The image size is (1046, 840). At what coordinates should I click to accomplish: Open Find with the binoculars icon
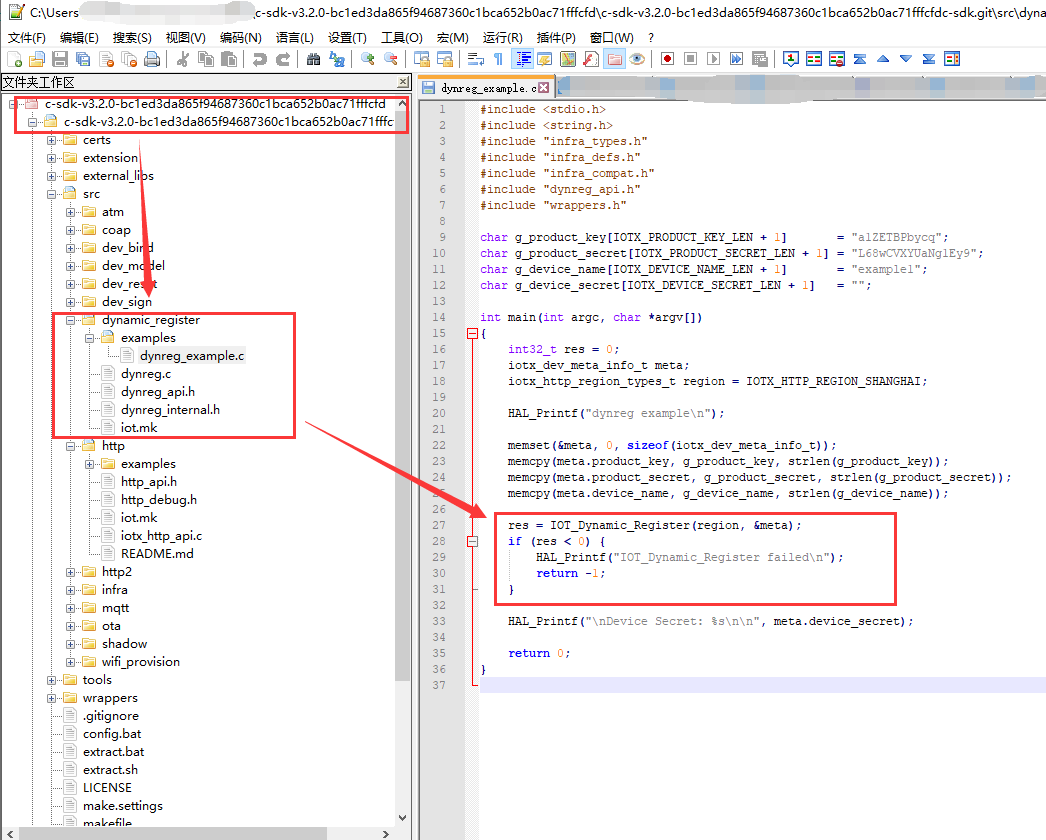[x=314, y=59]
